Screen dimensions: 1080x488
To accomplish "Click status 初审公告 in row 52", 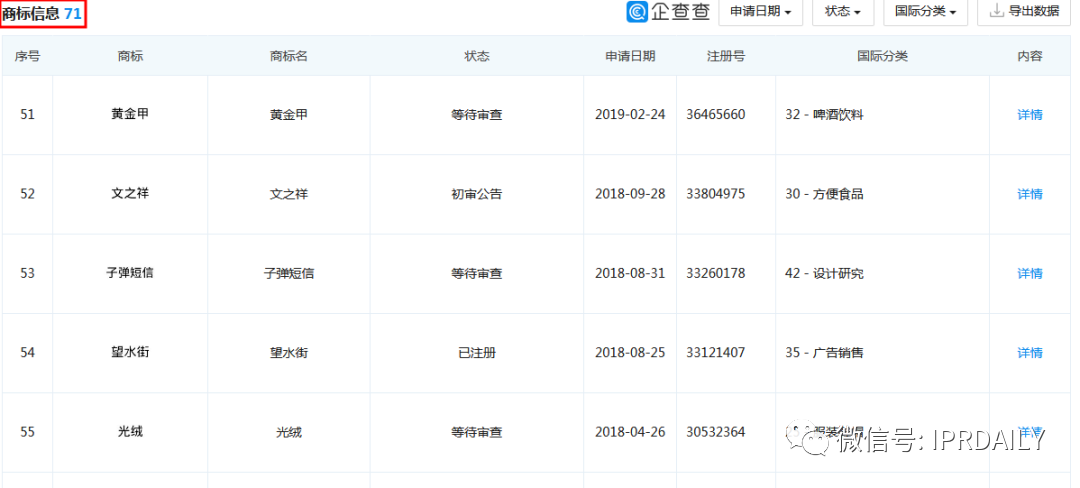I will (477, 194).
